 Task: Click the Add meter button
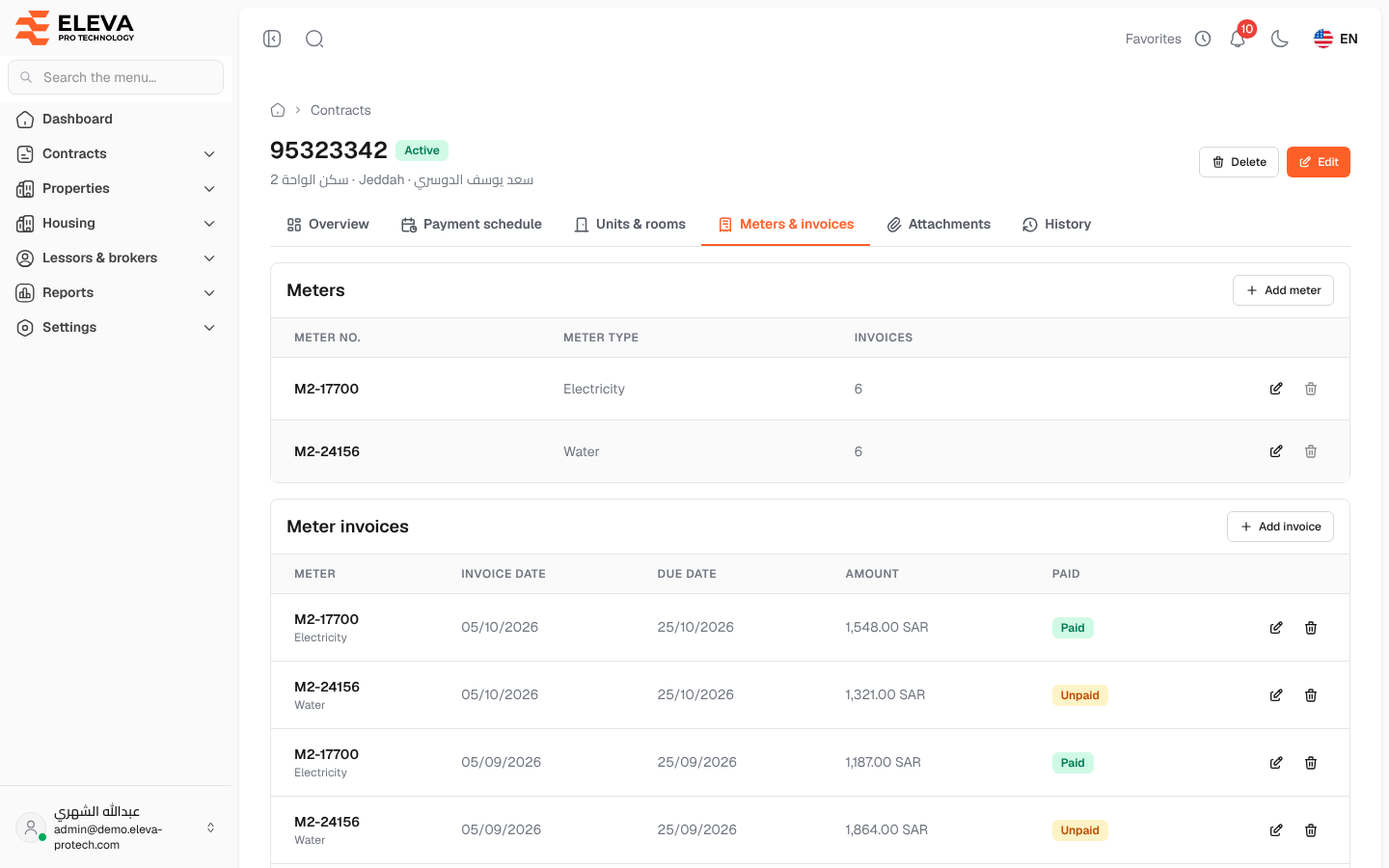[1283, 290]
